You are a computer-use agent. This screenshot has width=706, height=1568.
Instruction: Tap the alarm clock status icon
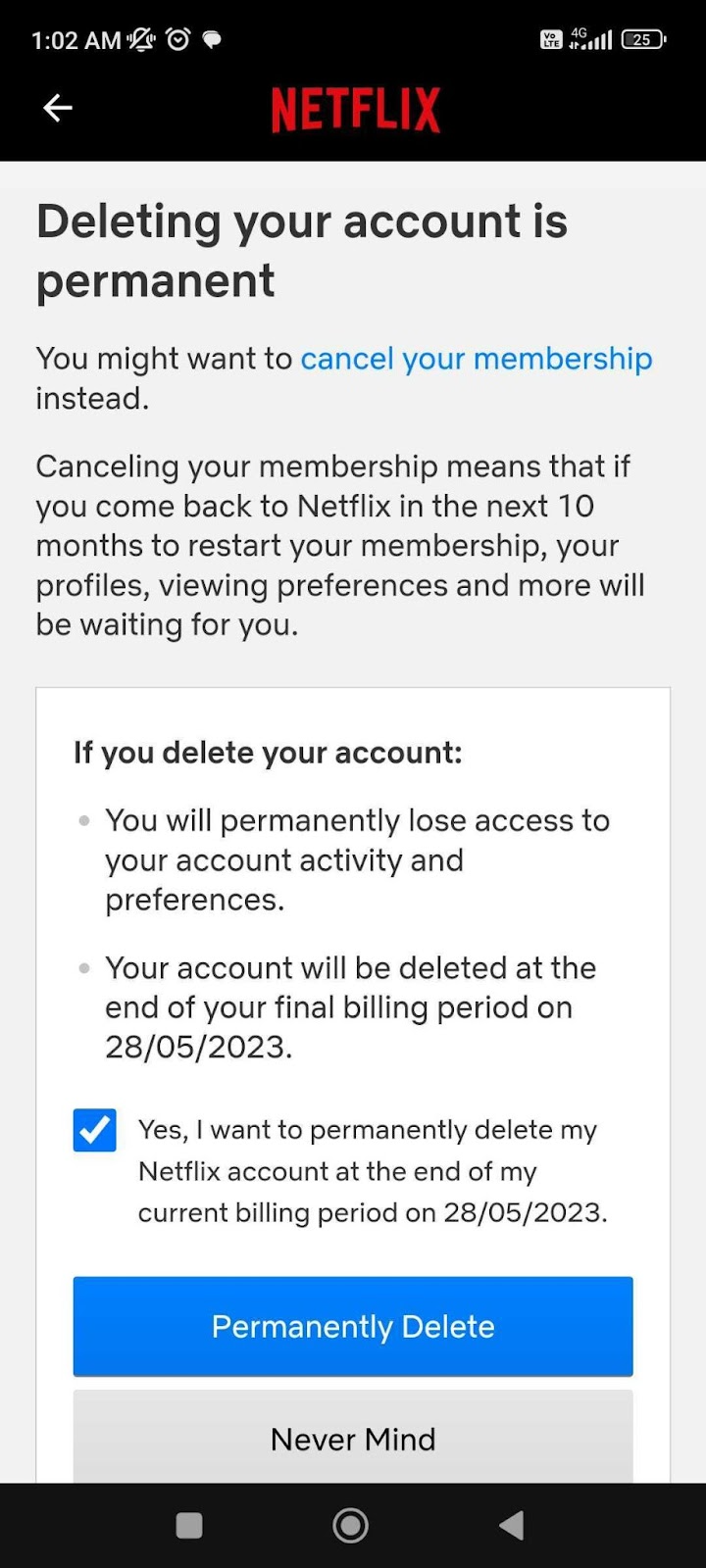pos(178,39)
